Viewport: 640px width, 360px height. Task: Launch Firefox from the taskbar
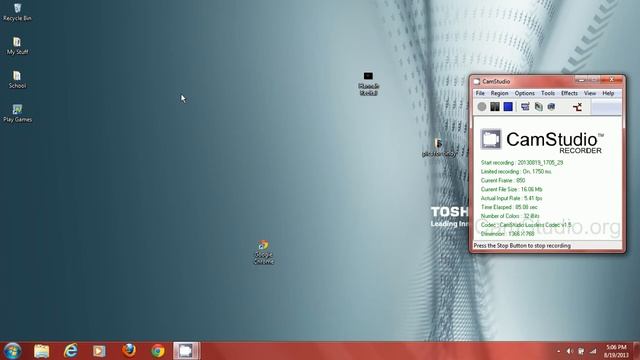click(129, 351)
